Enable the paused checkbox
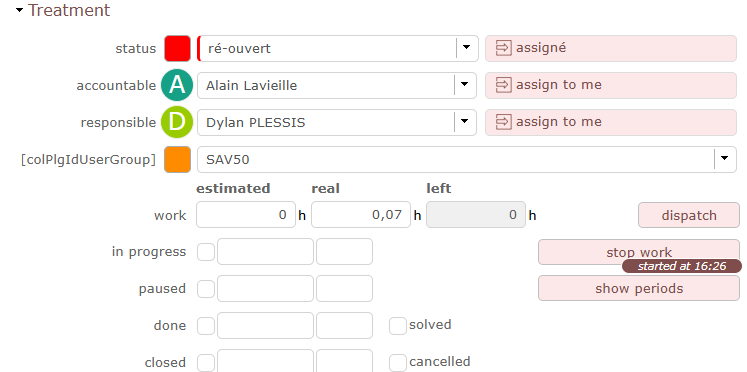Image resolution: width=747 pixels, height=372 pixels. click(x=206, y=289)
